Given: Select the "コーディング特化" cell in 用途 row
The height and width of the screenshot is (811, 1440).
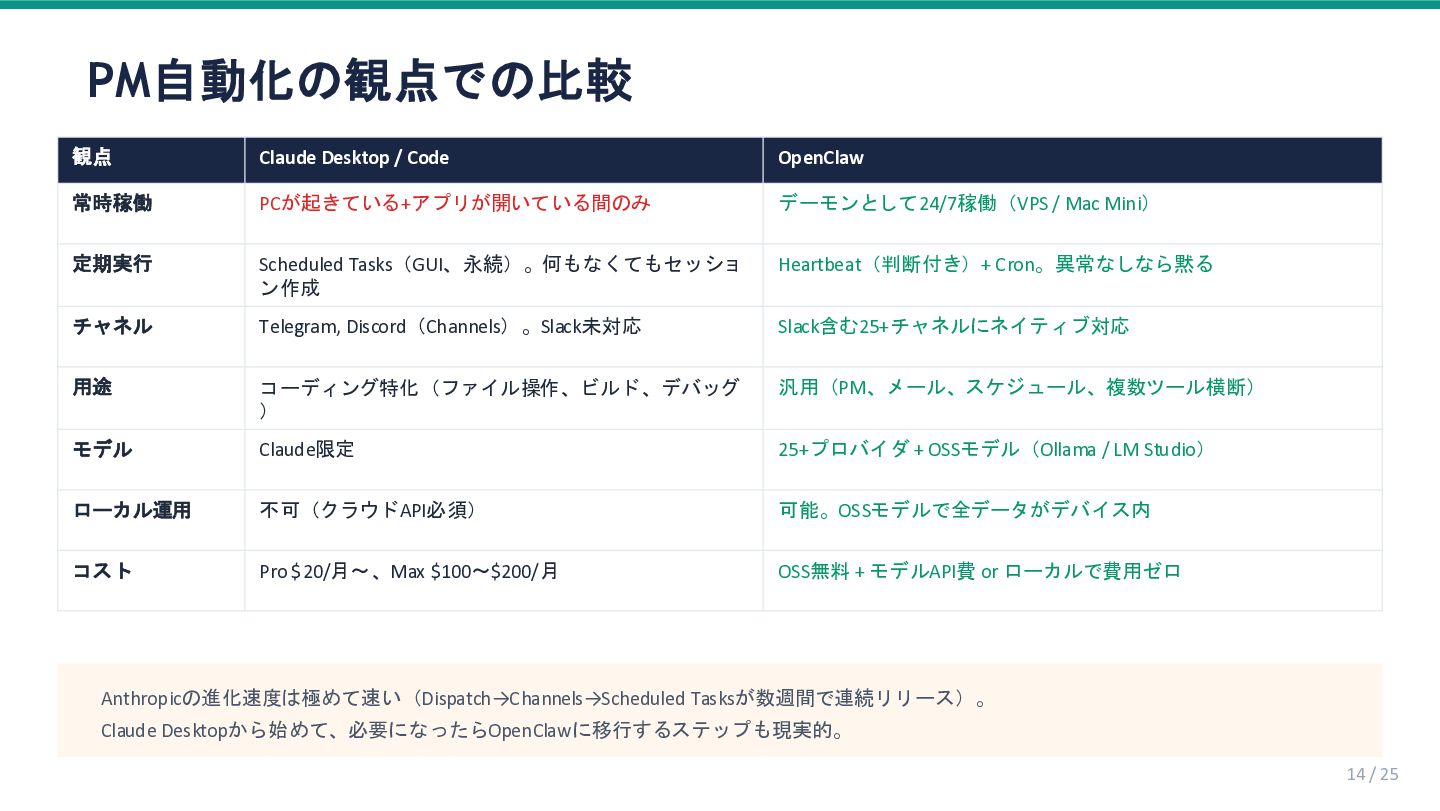Looking at the screenshot, I should click(x=498, y=398).
